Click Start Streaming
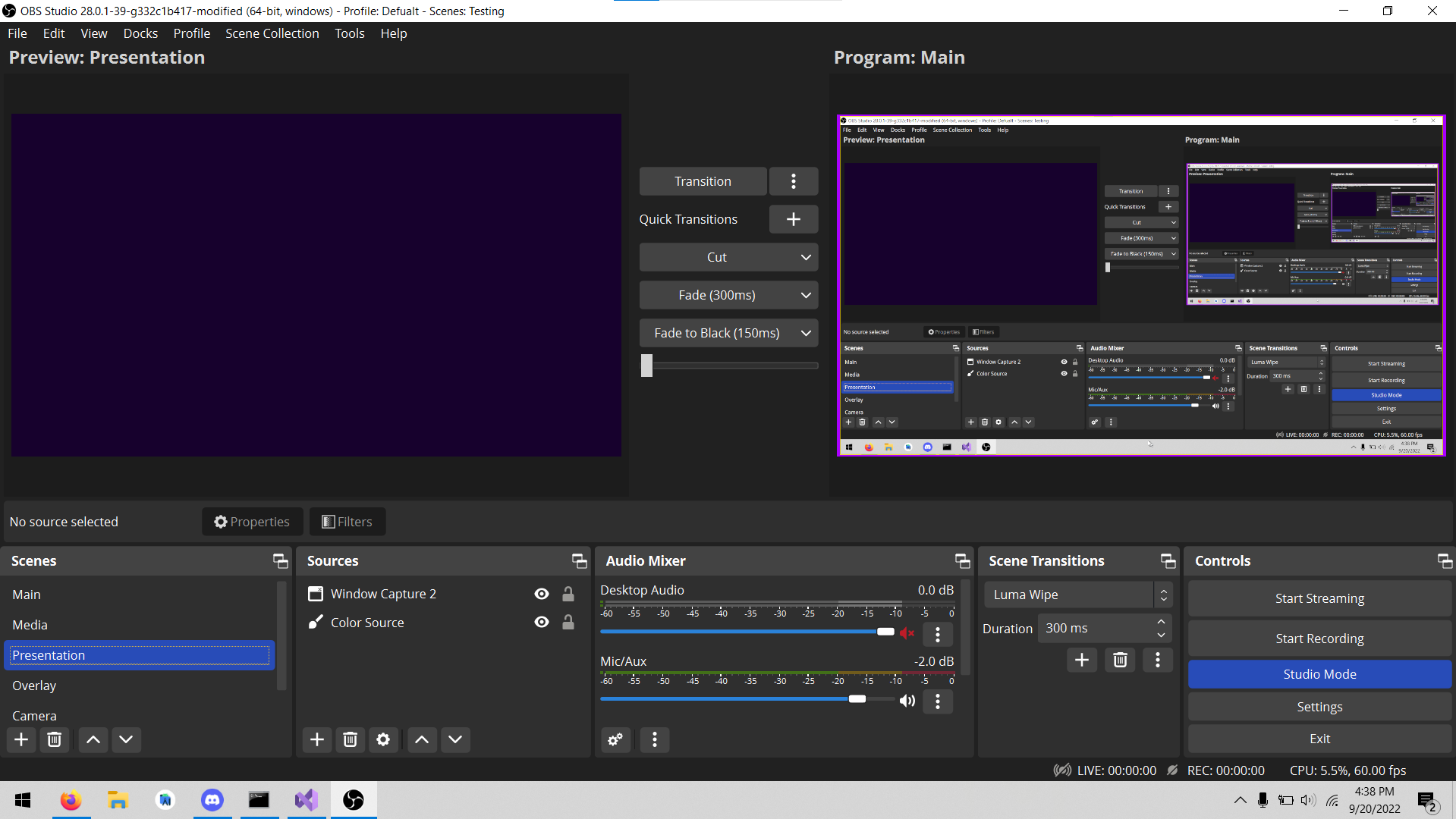This screenshot has width=1456, height=819. coord(1319,598)
